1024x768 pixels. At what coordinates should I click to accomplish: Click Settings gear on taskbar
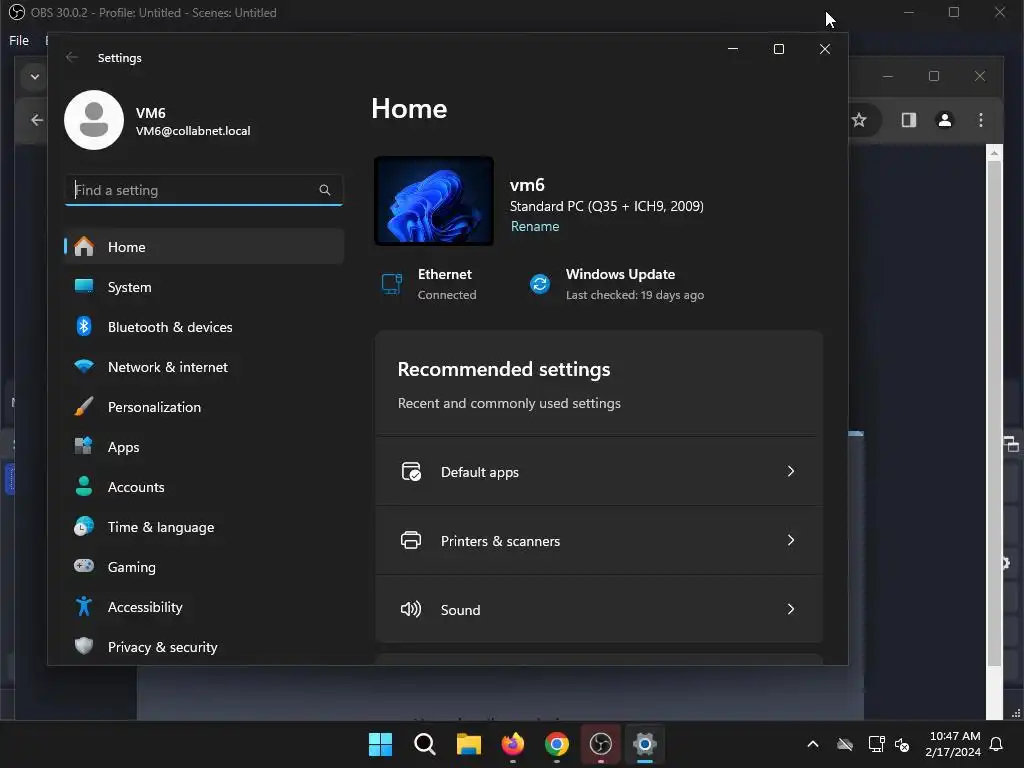pyautogui.click(x=645, y=744)
